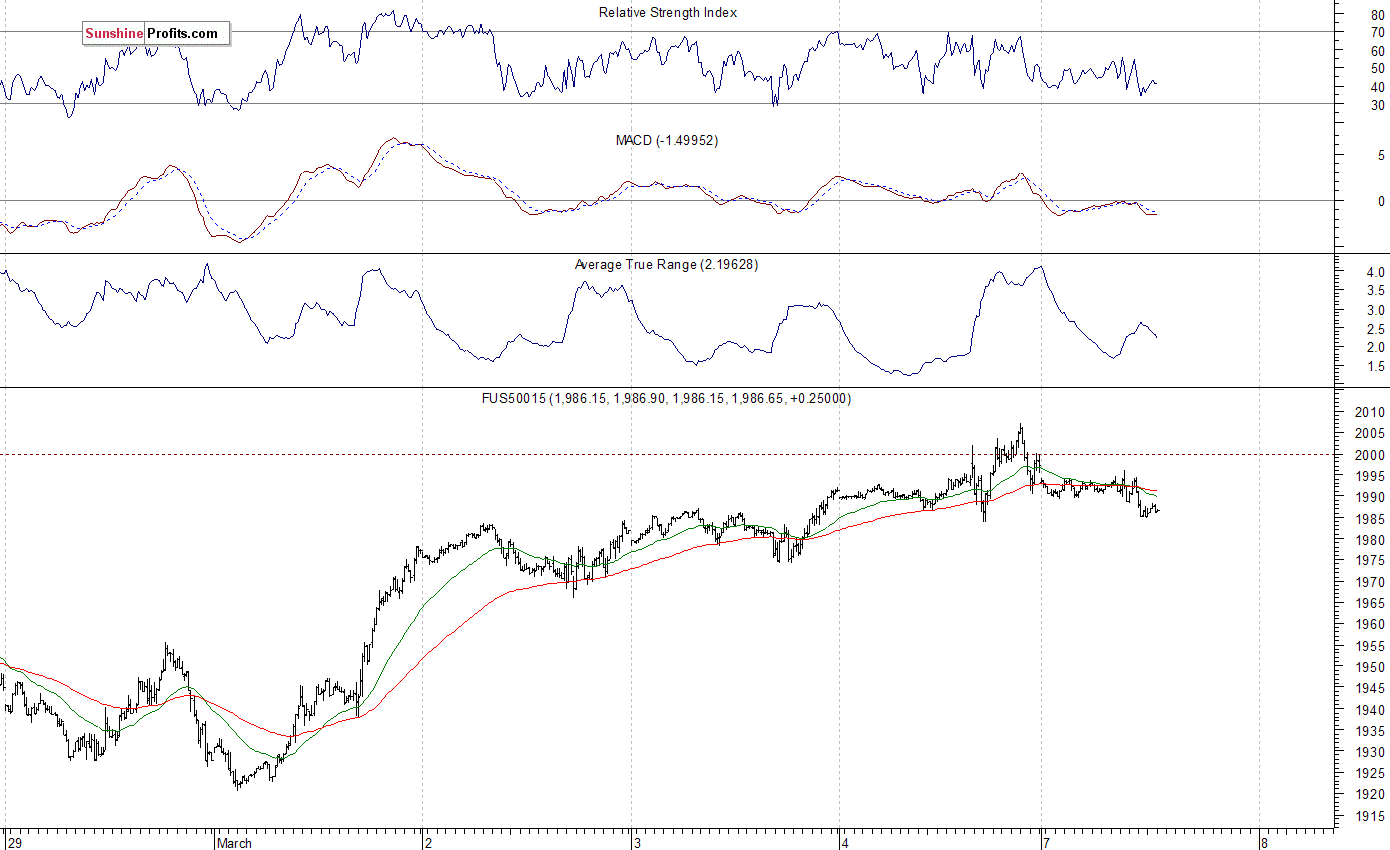
Task: Click the date label 29
Action: tap(13, 843)
